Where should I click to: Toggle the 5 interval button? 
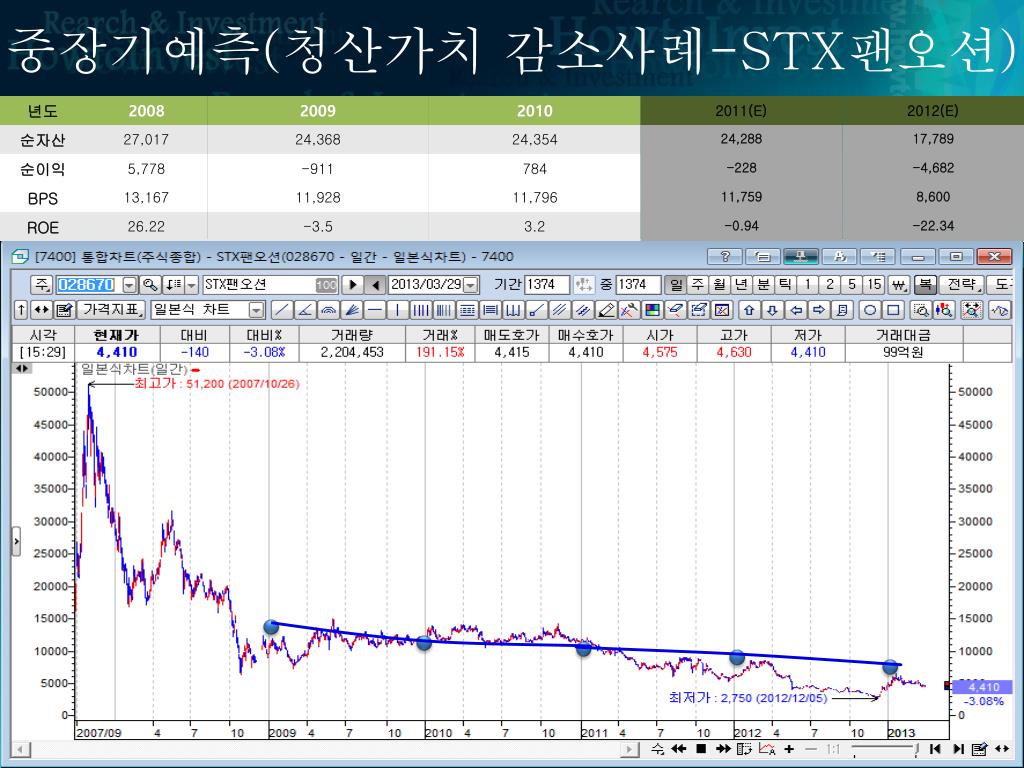[x=852, y=285]
